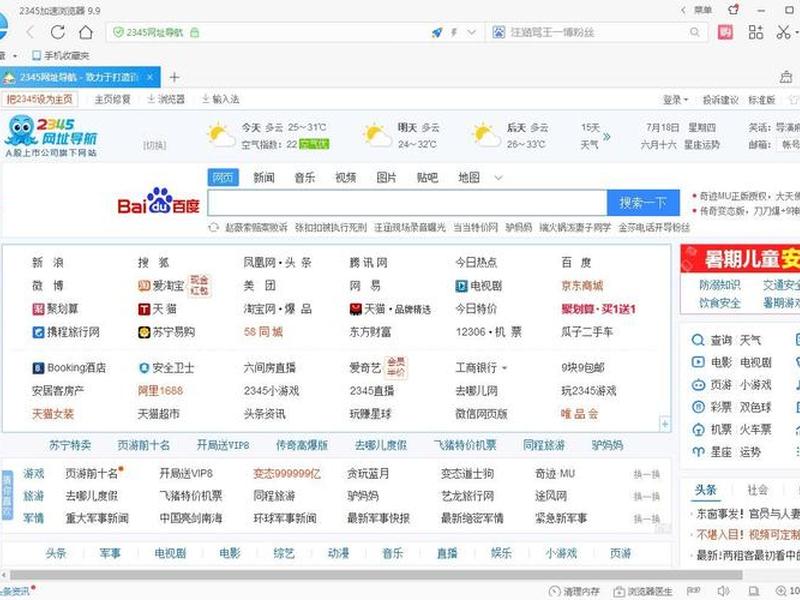Image resolution: width=800 pixels, height=600 pixels.
Task: Select the 图片 search tab
Action: (386, 178)
